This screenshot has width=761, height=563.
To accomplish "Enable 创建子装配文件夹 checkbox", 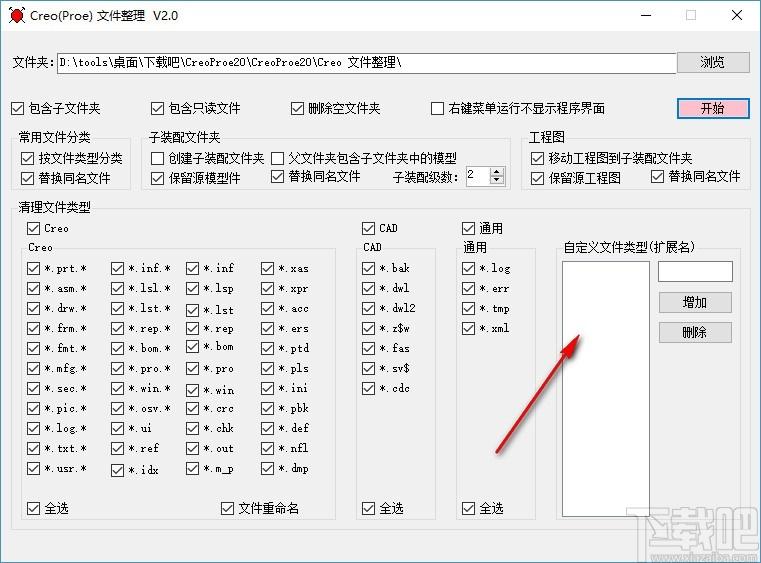I will click(157, 158).
